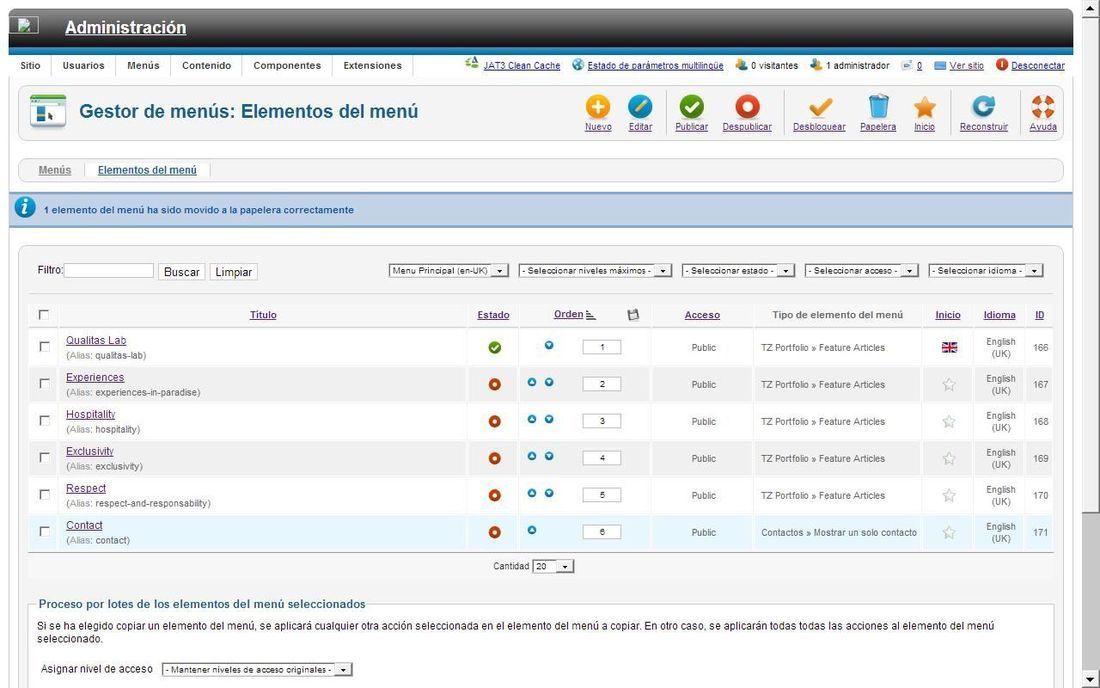The image size is (1100, 688).
Task: Open the Componentes menu
Action: coord(287,65)
